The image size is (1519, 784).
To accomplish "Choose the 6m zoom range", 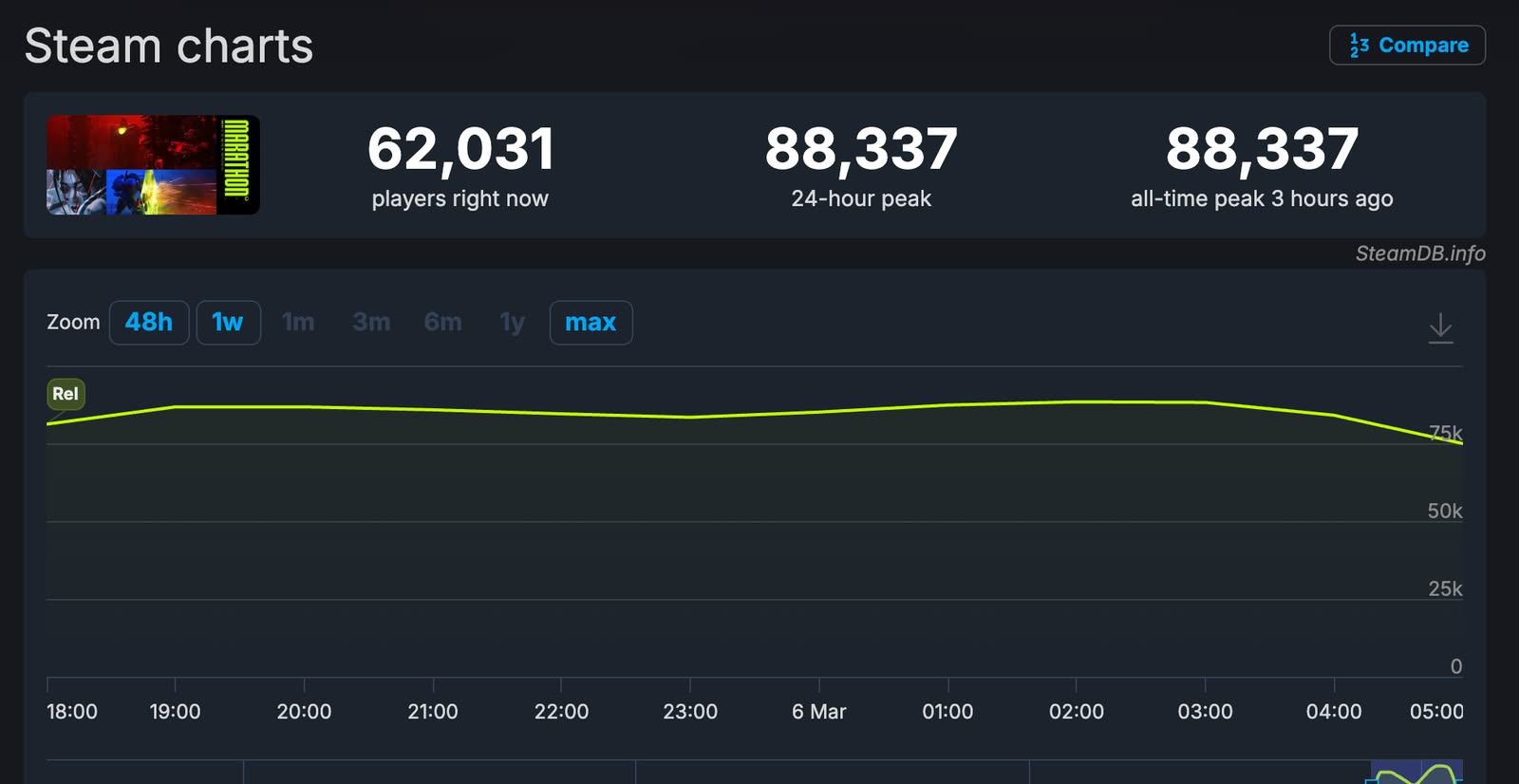I will click(442, 323).
